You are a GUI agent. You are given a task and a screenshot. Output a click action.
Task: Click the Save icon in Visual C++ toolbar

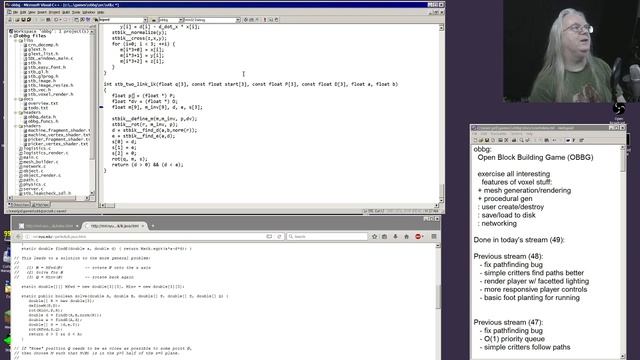click(x=23, y=20)
